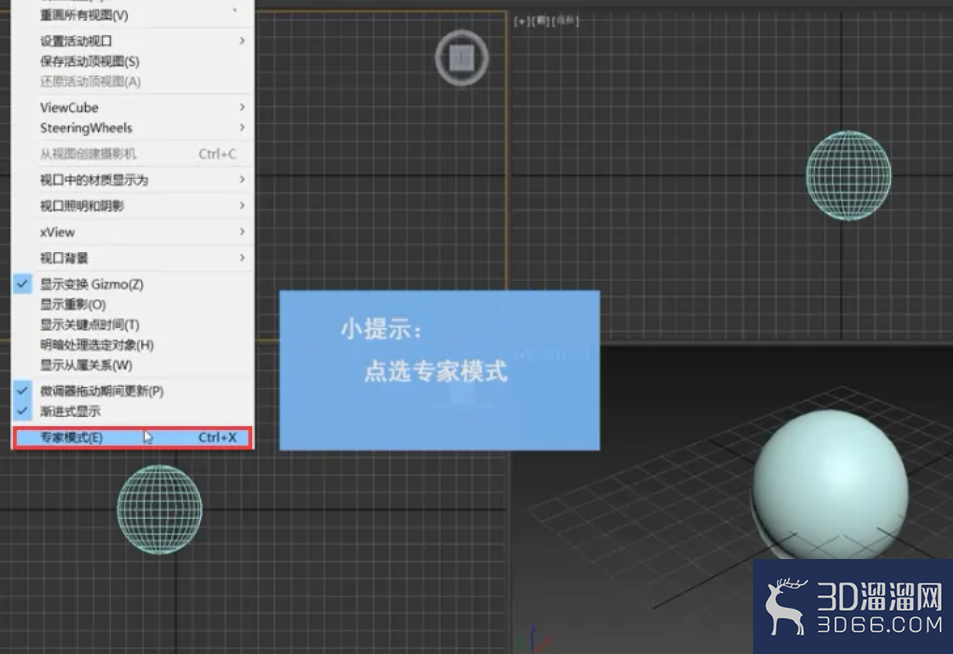
Task: Select the wireframe sphere in front viewport
Action: (848, 176)
